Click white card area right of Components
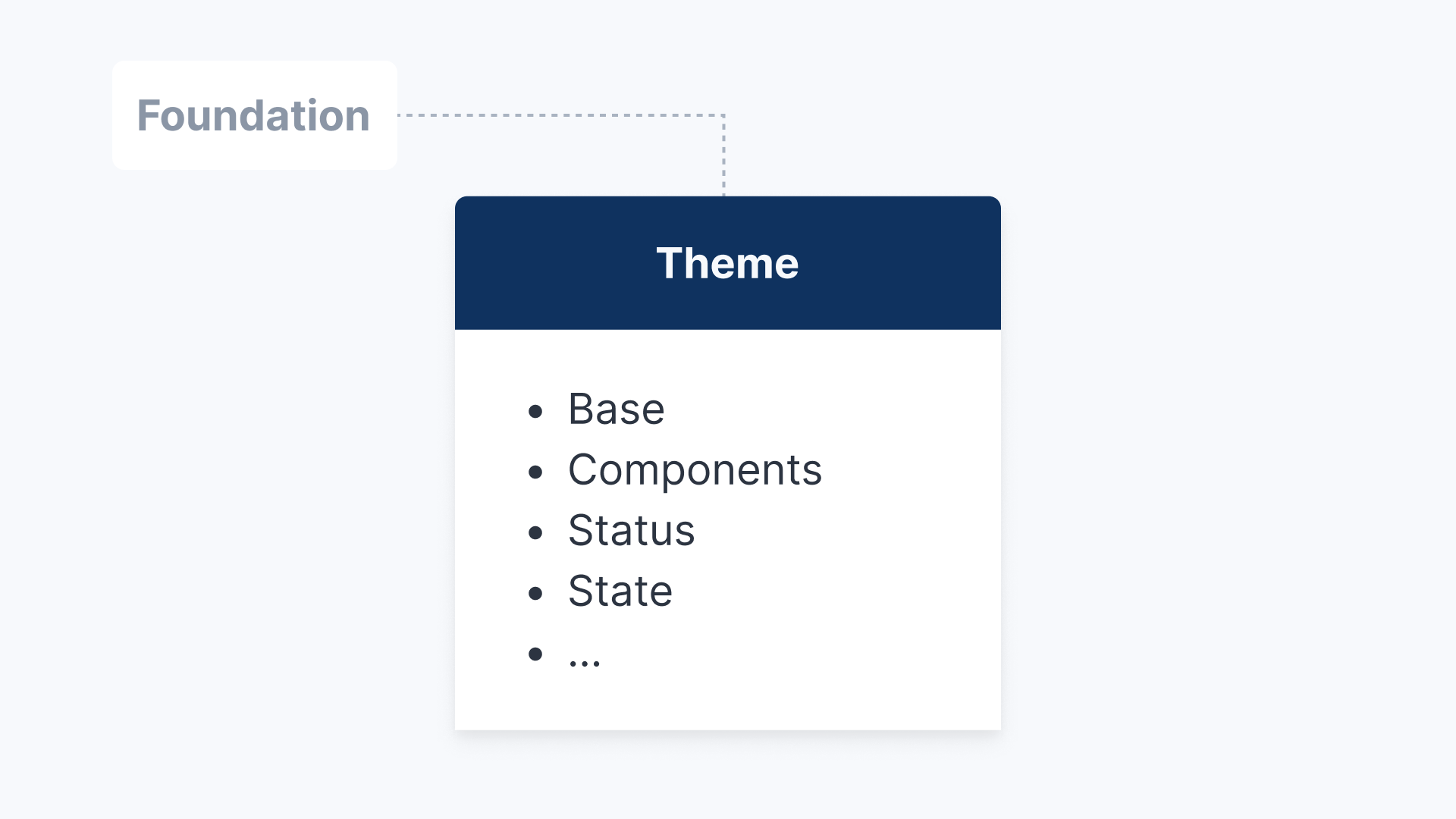This screenshot has width=1456, height=819. [x=910, y=470]
